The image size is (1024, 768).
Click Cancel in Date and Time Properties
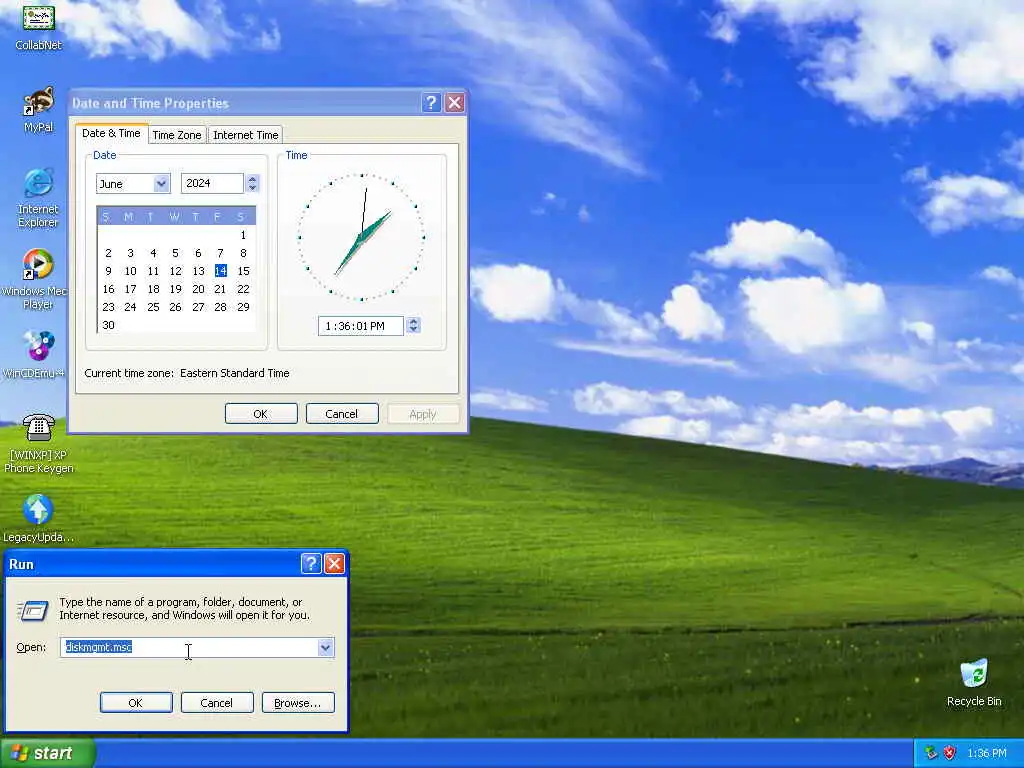click(342, 414)
